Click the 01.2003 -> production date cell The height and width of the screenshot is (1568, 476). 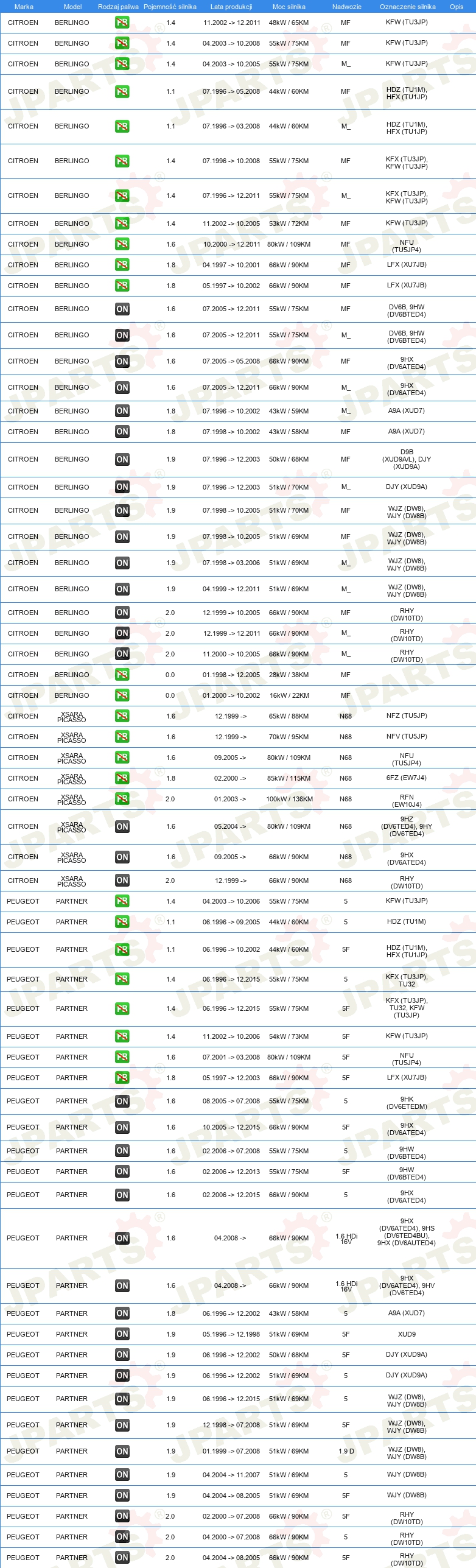click(x=230, y=799)
